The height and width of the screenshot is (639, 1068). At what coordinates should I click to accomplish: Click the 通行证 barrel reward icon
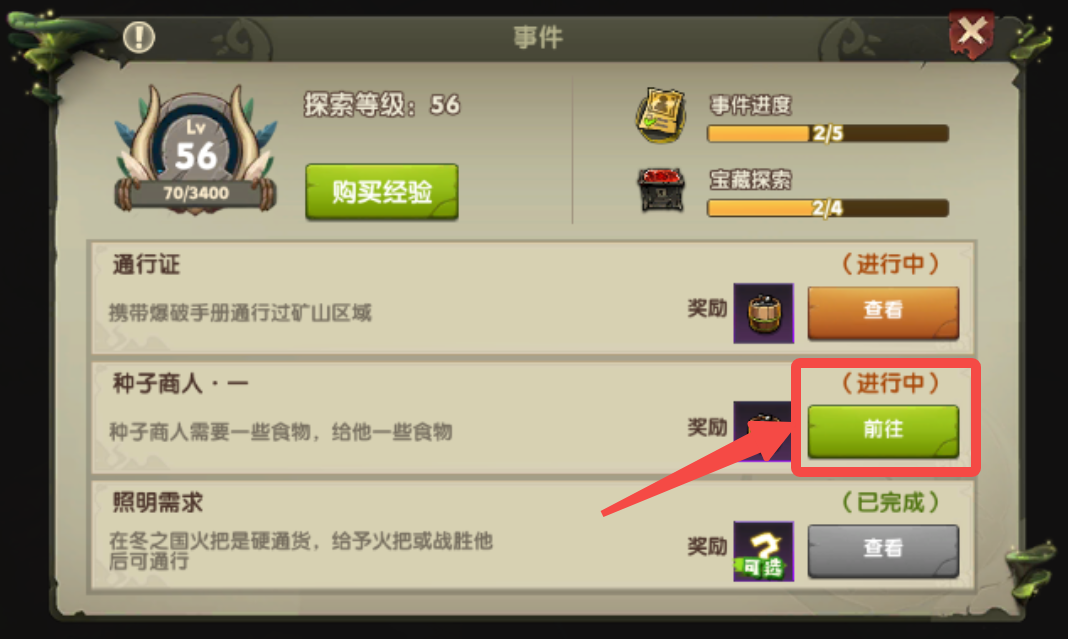(x=764, y=313)
